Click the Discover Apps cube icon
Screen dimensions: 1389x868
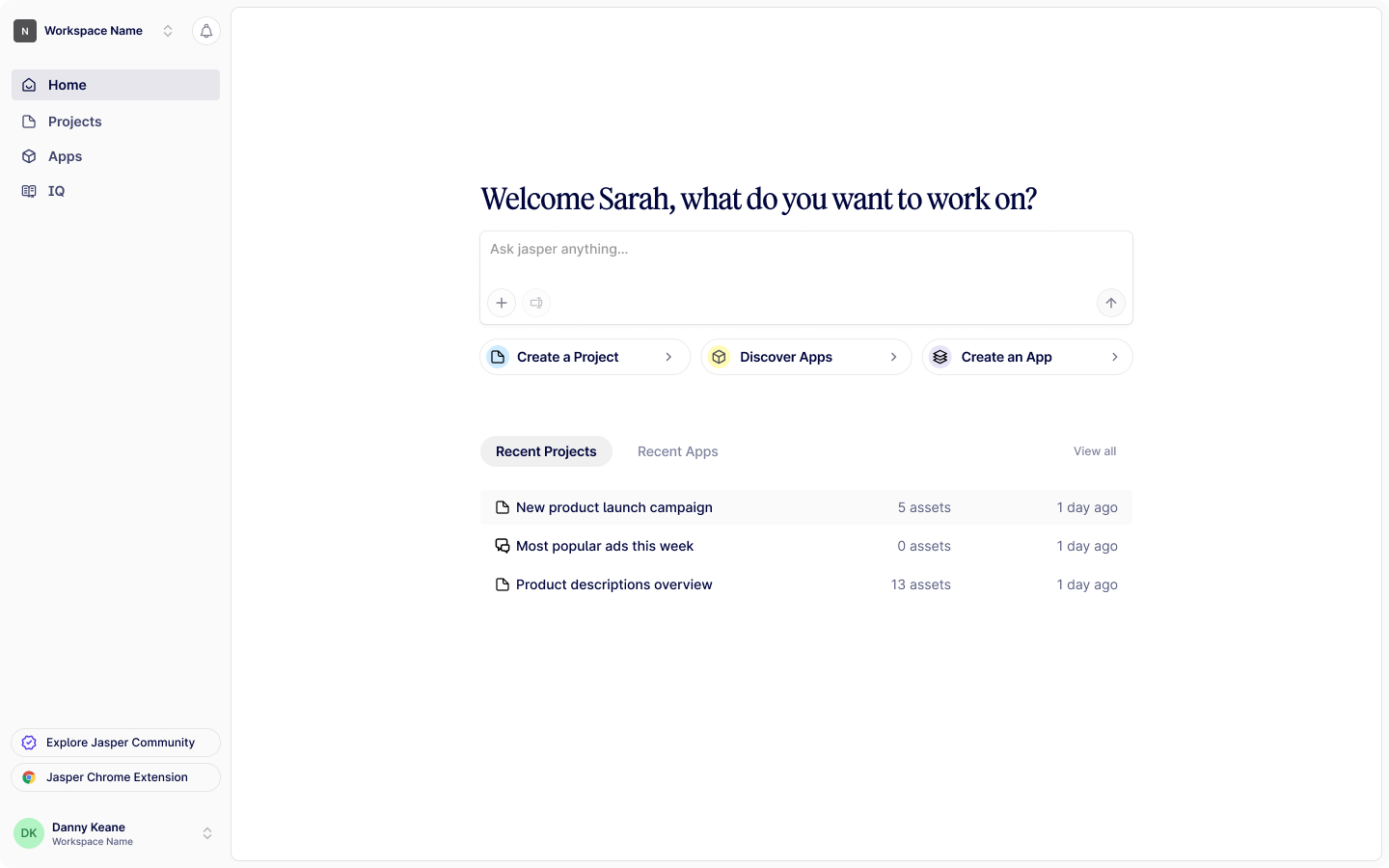click(719, 357)
